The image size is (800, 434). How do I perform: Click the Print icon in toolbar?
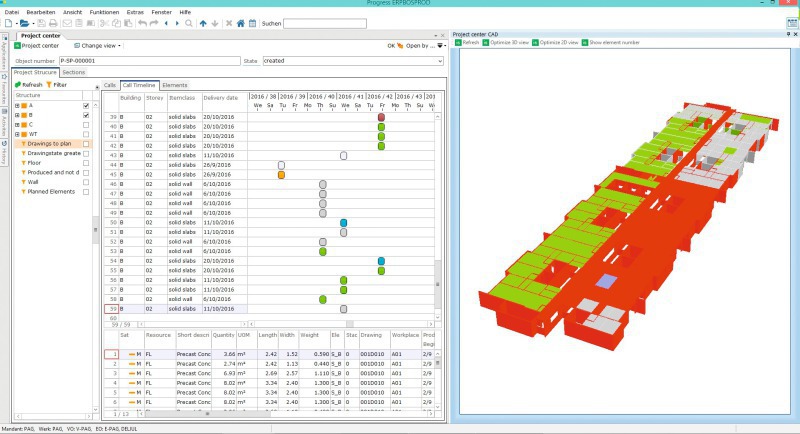tap(53, 23)
